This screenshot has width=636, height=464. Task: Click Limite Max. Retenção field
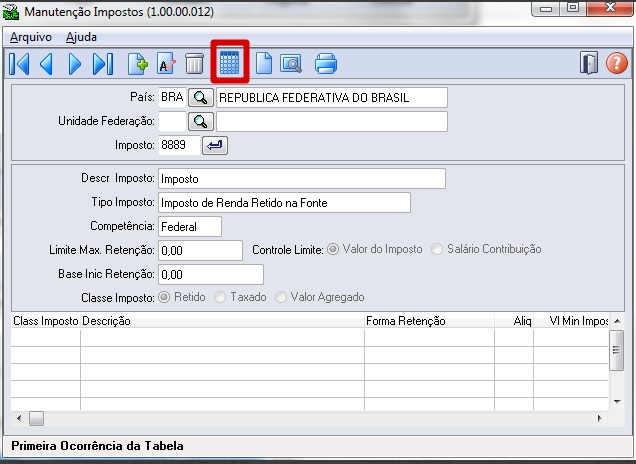200,251
